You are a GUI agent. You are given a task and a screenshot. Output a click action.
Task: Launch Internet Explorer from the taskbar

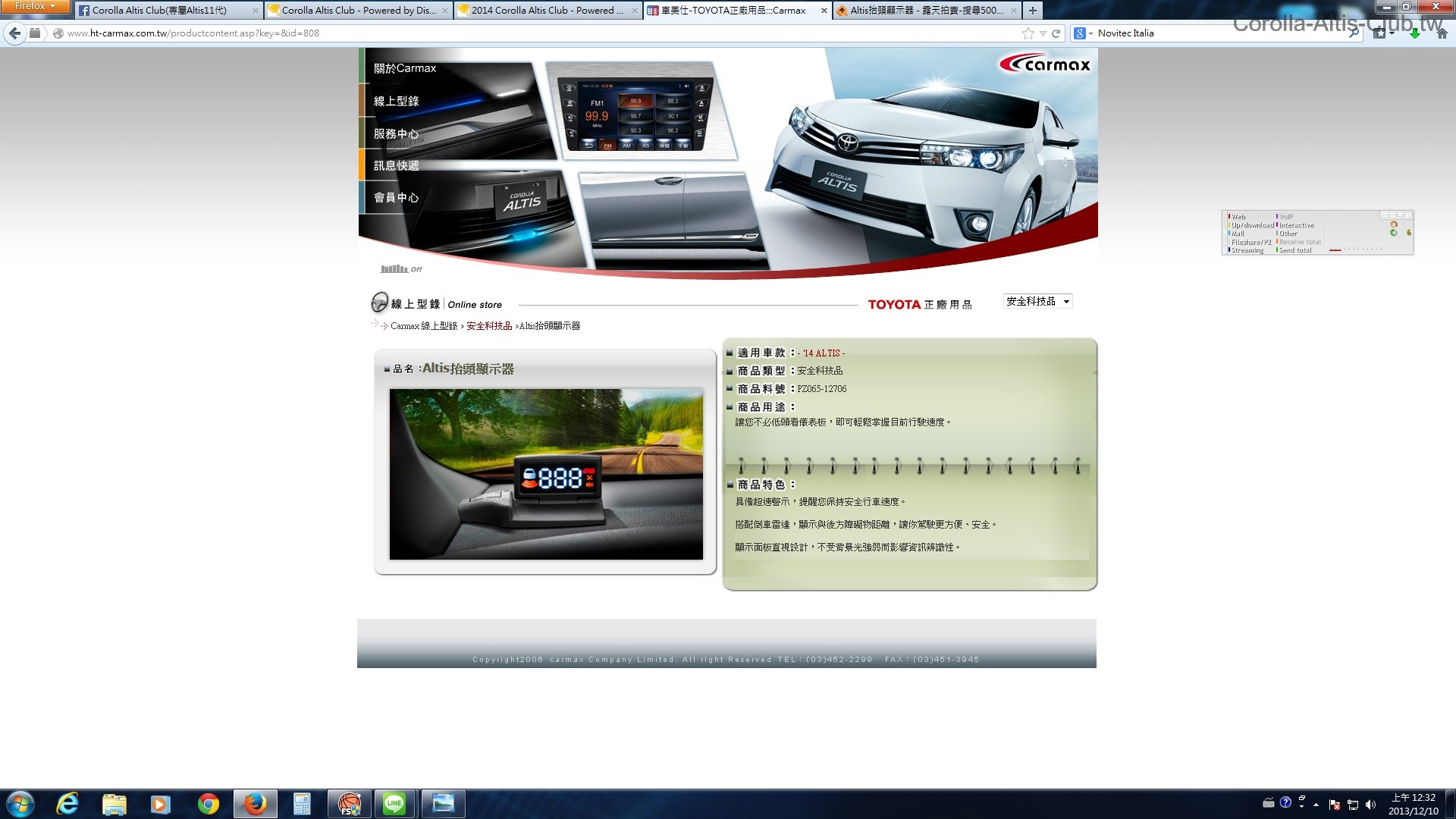(x=68, y=804)
